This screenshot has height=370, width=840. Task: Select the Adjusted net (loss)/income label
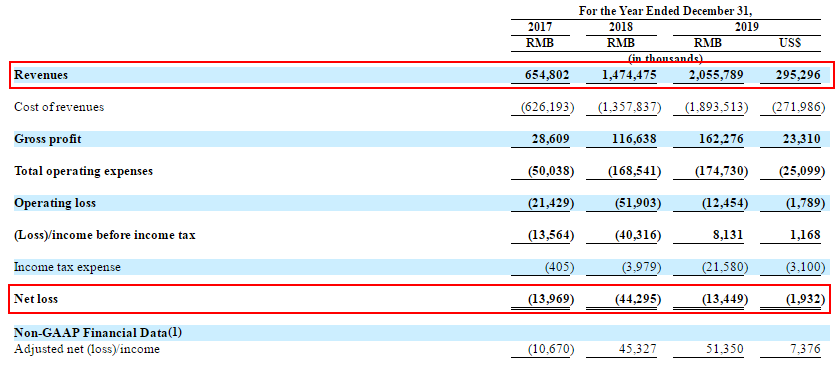(87, 350)
